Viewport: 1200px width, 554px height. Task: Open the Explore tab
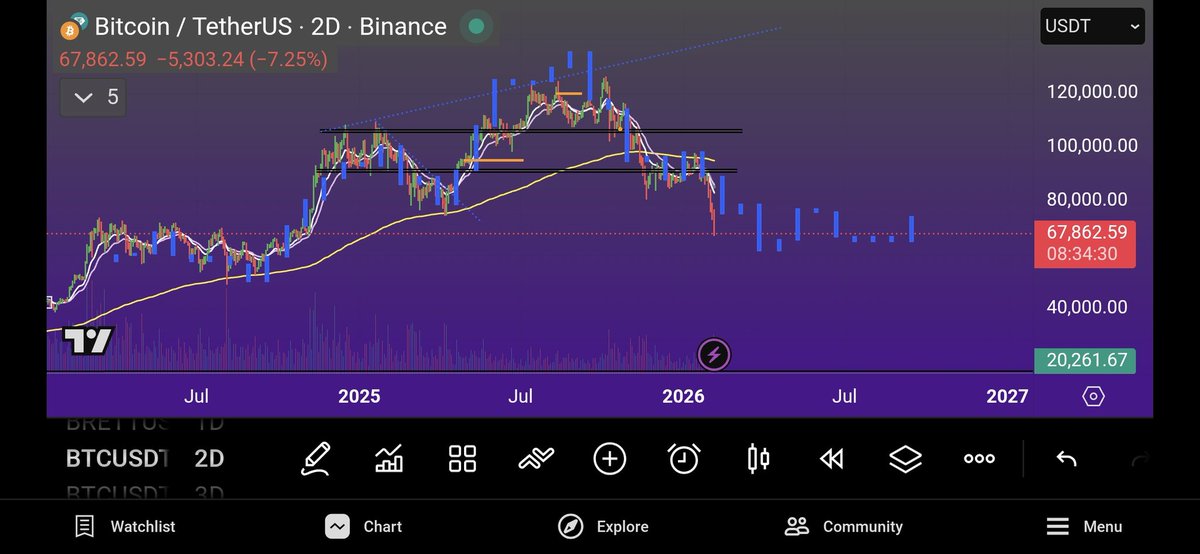click(603, 526)
